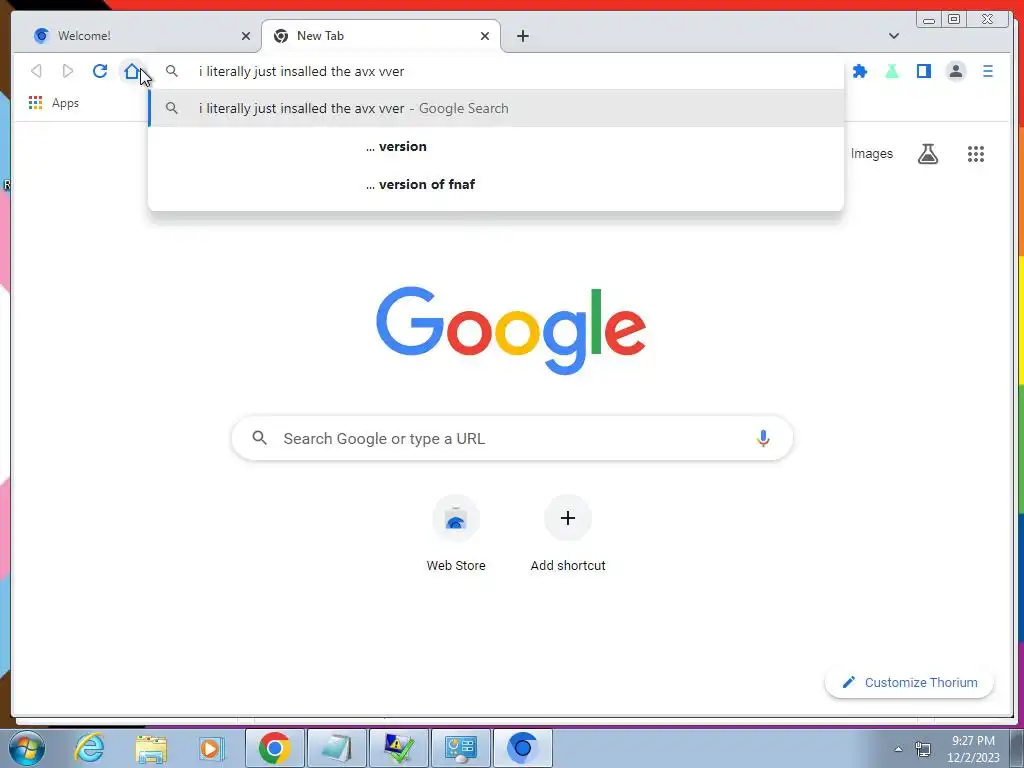
Task: Pick the '... version' suggestion
Action: pos(496,146)
